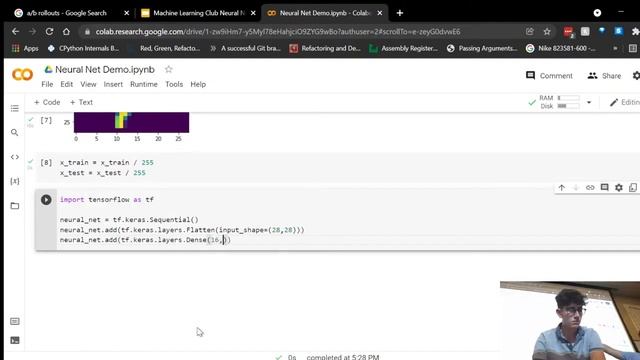
Task: Open the Edit menu
Action: click(67, 84)
